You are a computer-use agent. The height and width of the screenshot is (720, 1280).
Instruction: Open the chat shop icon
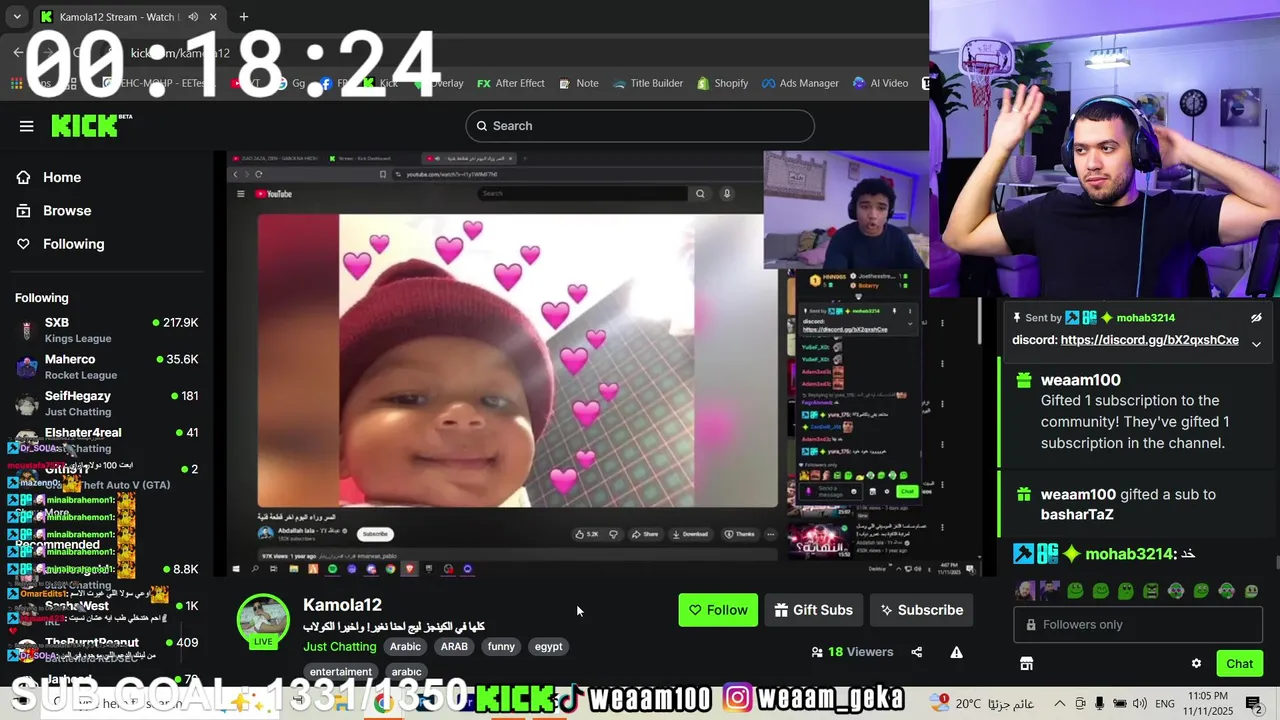coord(1026,664)
